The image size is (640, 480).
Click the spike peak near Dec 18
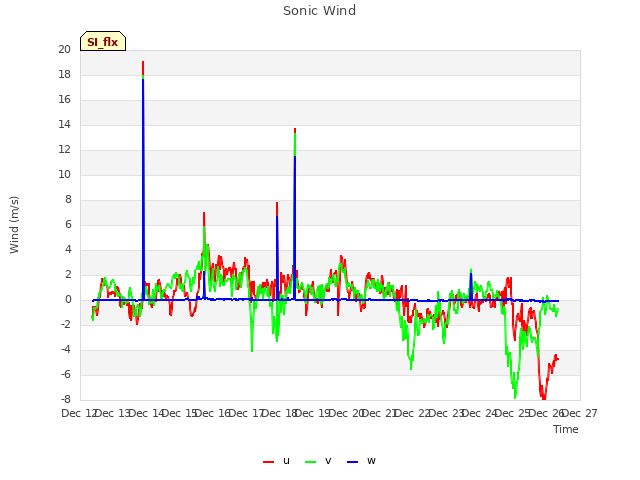pyautogui.click(x=295, y=129)
